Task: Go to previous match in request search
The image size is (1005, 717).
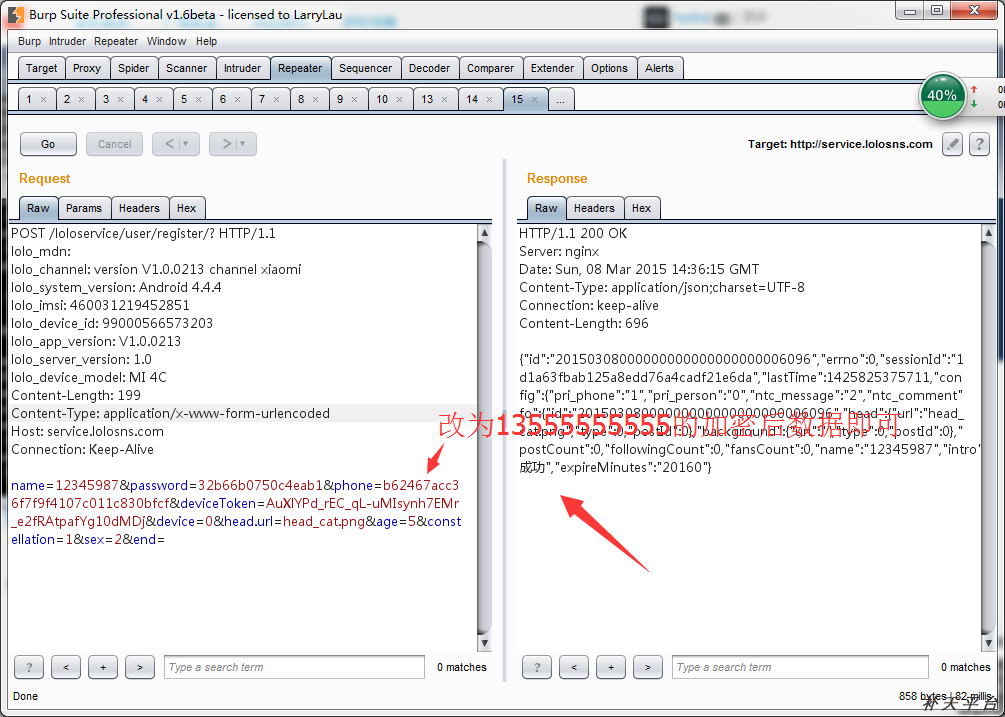Action: [x=66, y=667]
